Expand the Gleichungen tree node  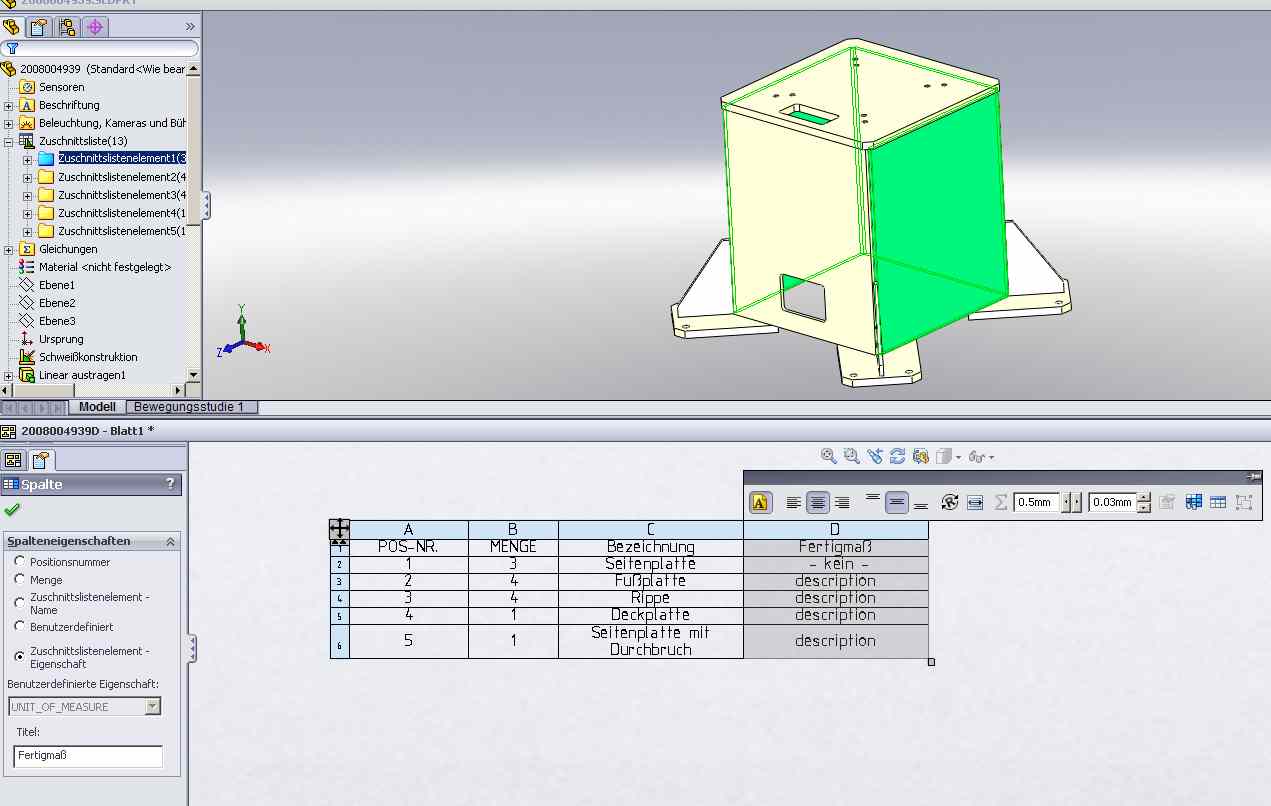point(9,249)
